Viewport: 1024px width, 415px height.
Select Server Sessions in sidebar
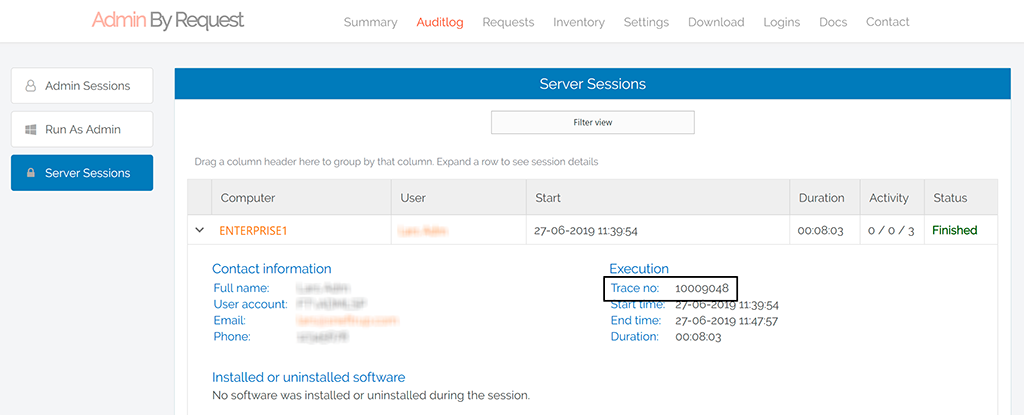(x=82, y=173)
